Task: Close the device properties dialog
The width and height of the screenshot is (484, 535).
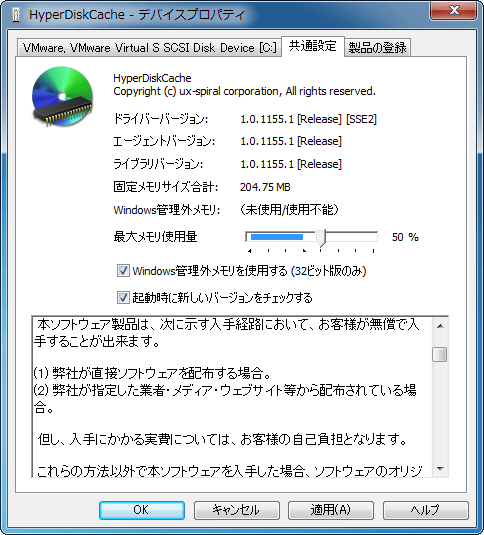Action: click(x=454, y=10)
